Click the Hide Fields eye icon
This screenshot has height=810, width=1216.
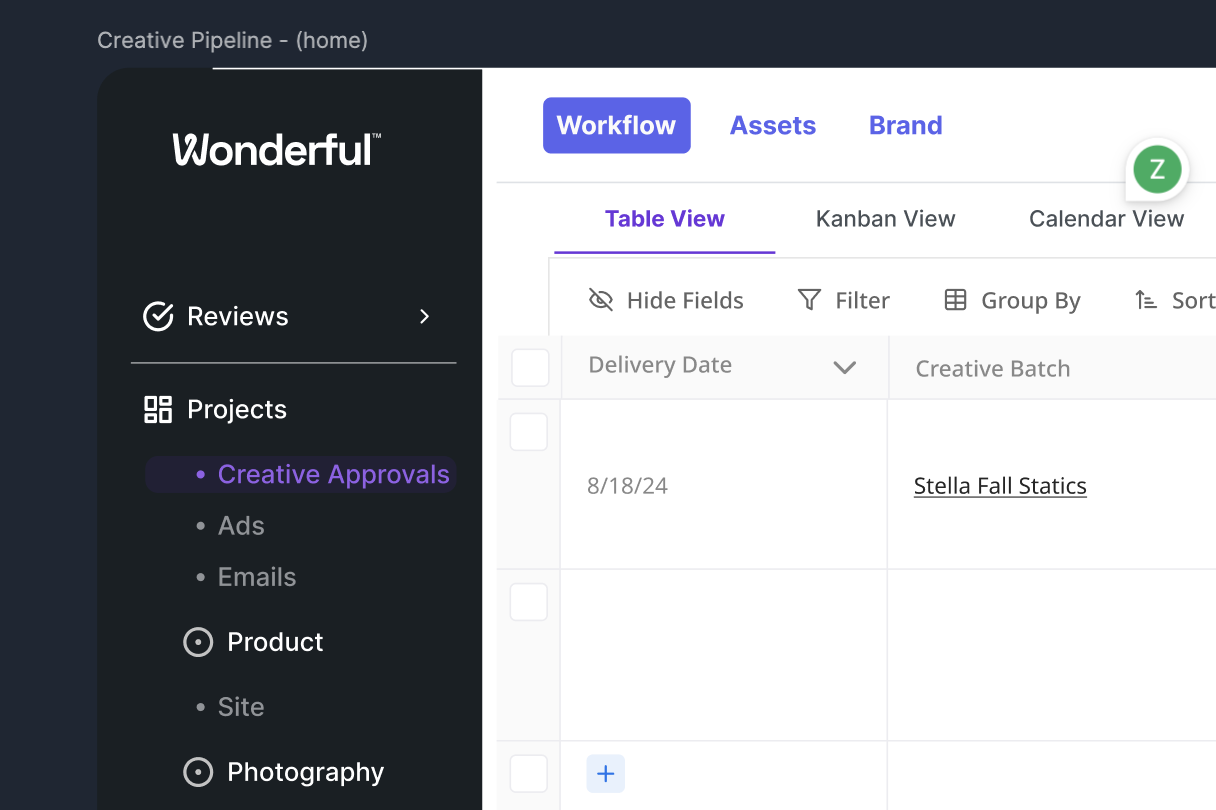click(601, 300)
